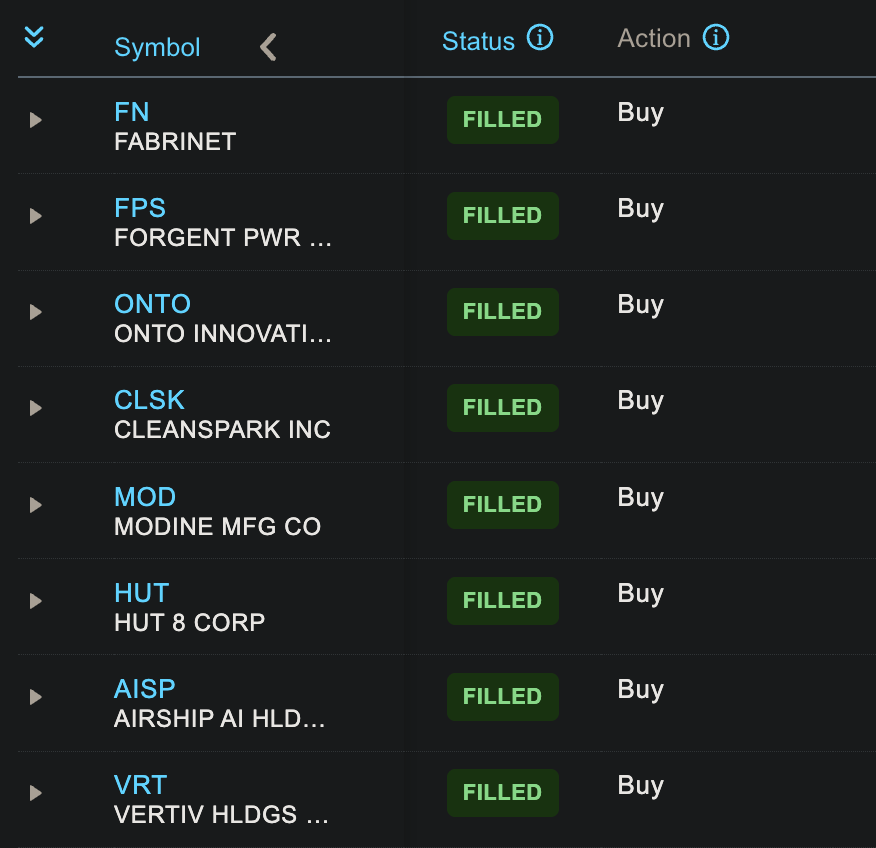The width and height of the screenshot is (876, 848).
Task: Select the MODINE MFG CO company name
Action: [x=217, y=527]
